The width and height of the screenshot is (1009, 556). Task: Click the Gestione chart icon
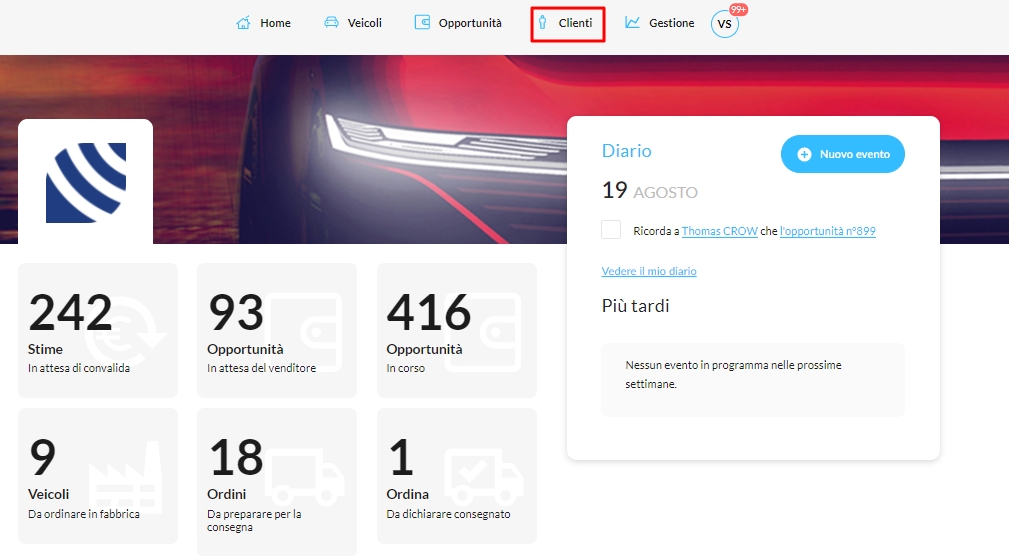coord(633,23)
